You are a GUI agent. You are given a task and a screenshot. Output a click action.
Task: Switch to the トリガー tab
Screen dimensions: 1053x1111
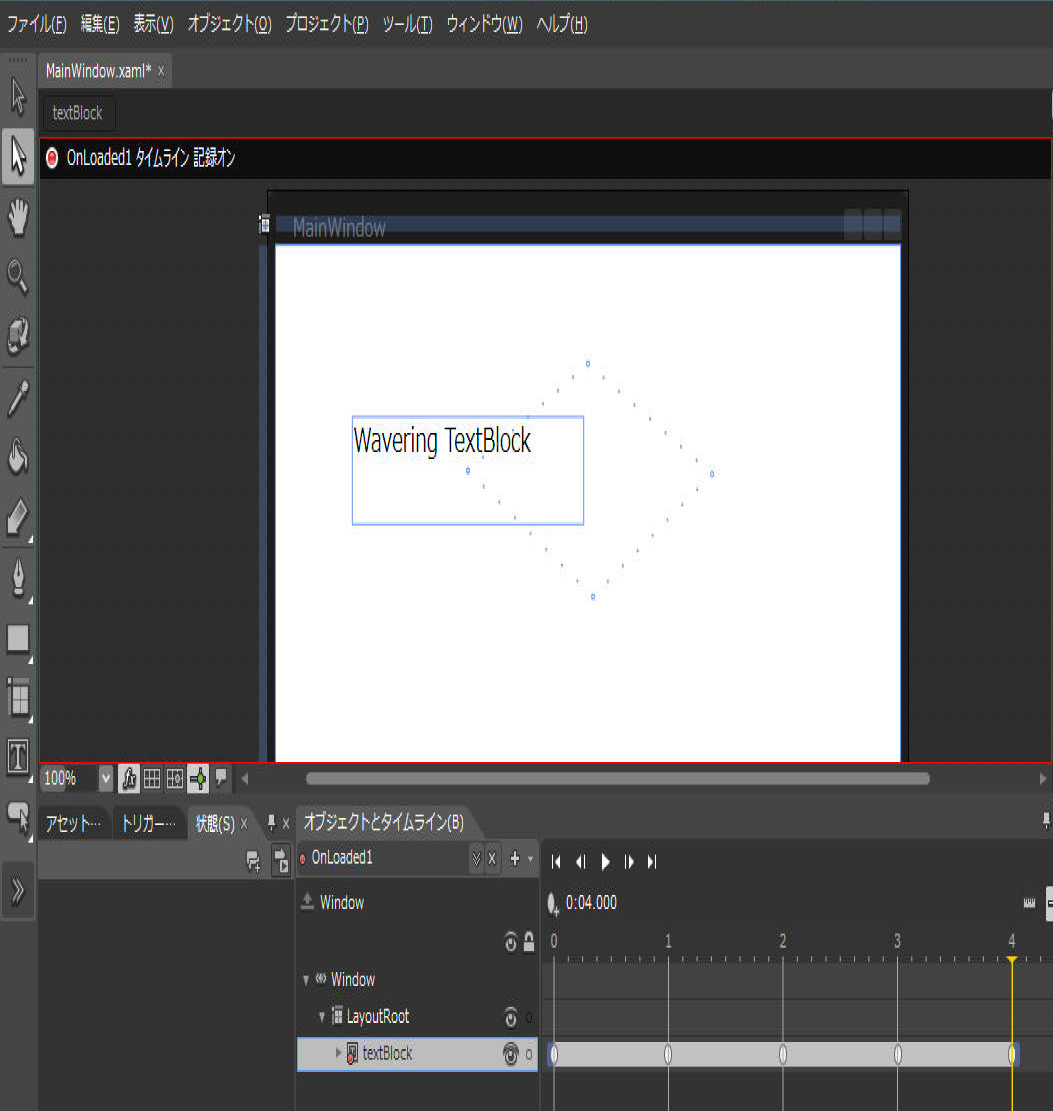pyautogui.click(x=148, y=824)
